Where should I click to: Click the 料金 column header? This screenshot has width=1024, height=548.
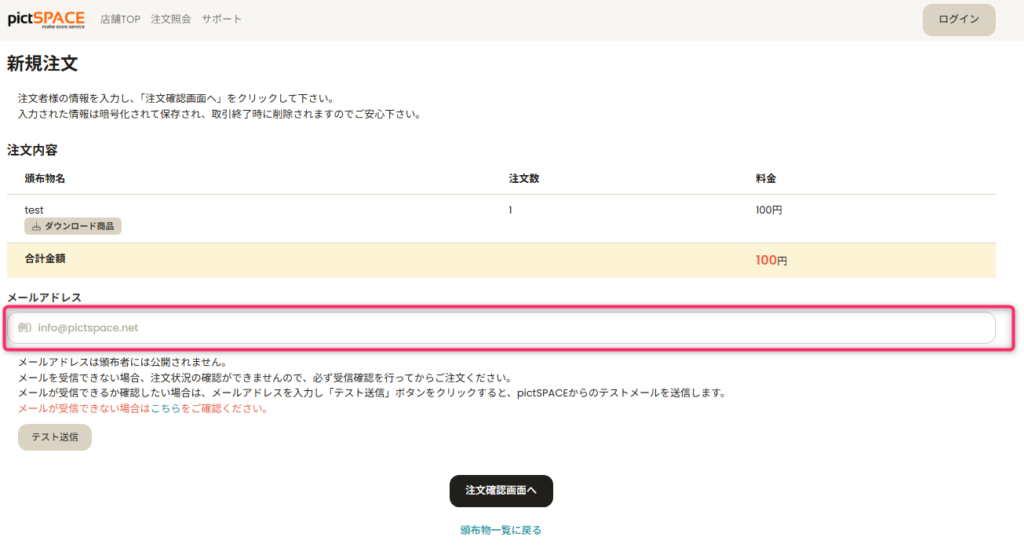click(x=766, y=178)
